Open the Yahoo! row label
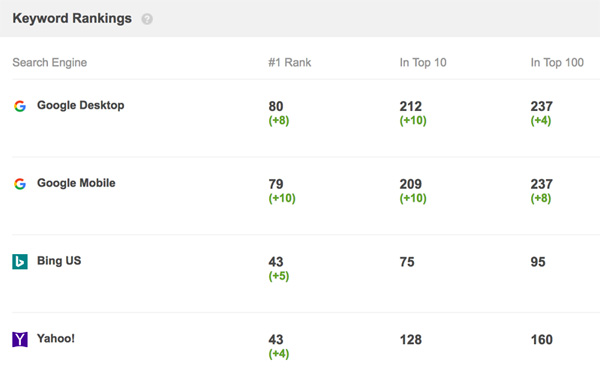 point(56,338)
